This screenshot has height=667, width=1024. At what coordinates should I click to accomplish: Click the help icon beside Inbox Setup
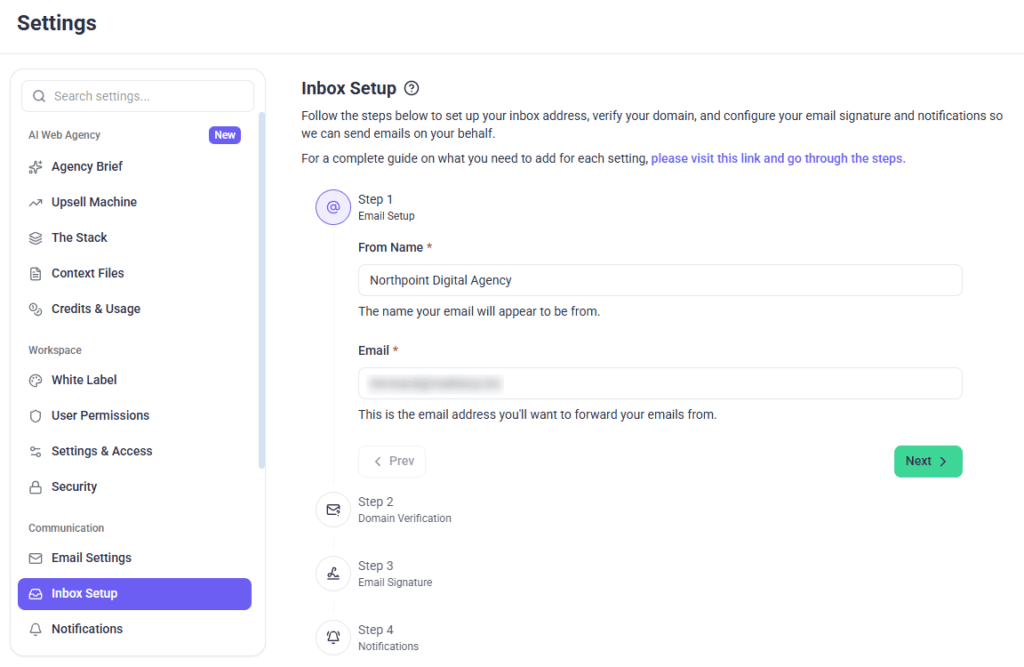click(x=411, y=88)
